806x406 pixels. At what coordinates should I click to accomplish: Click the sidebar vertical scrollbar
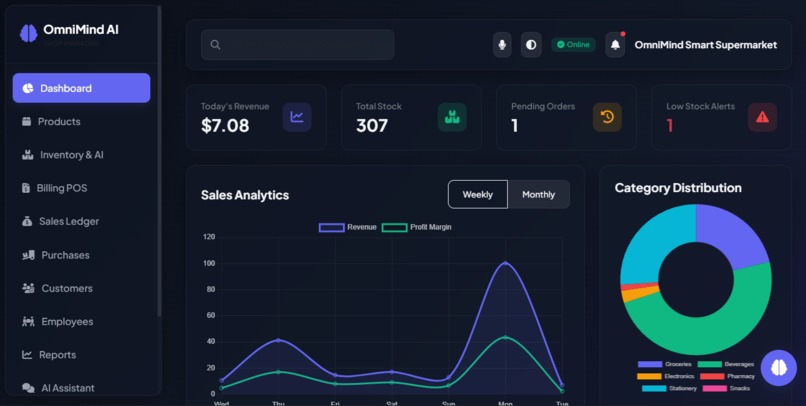click(159, 162)
